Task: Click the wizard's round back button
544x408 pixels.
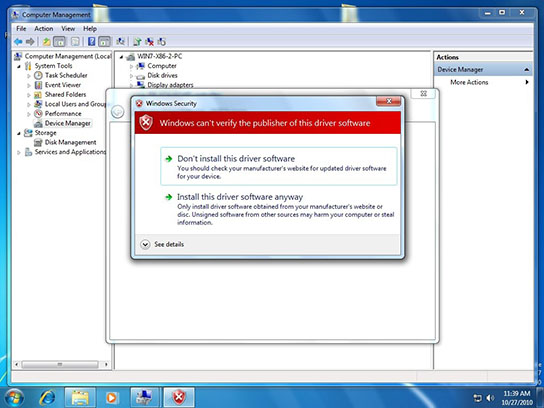Action: click(x=118, y=112)
